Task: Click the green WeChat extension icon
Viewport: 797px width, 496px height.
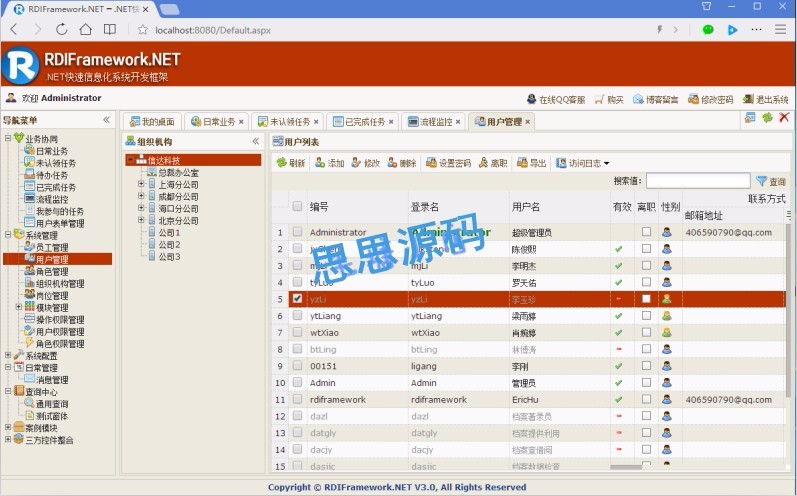Action: (708, 29)
